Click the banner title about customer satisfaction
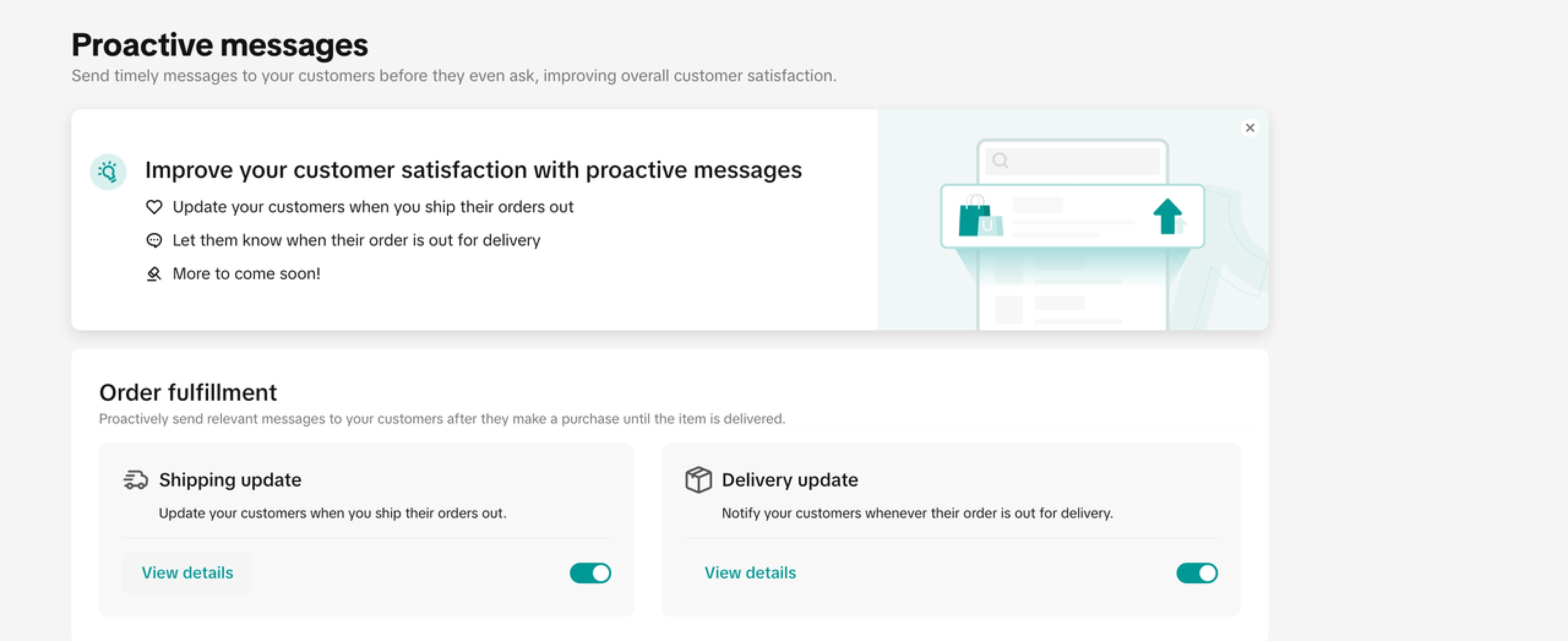 (473, 170)
